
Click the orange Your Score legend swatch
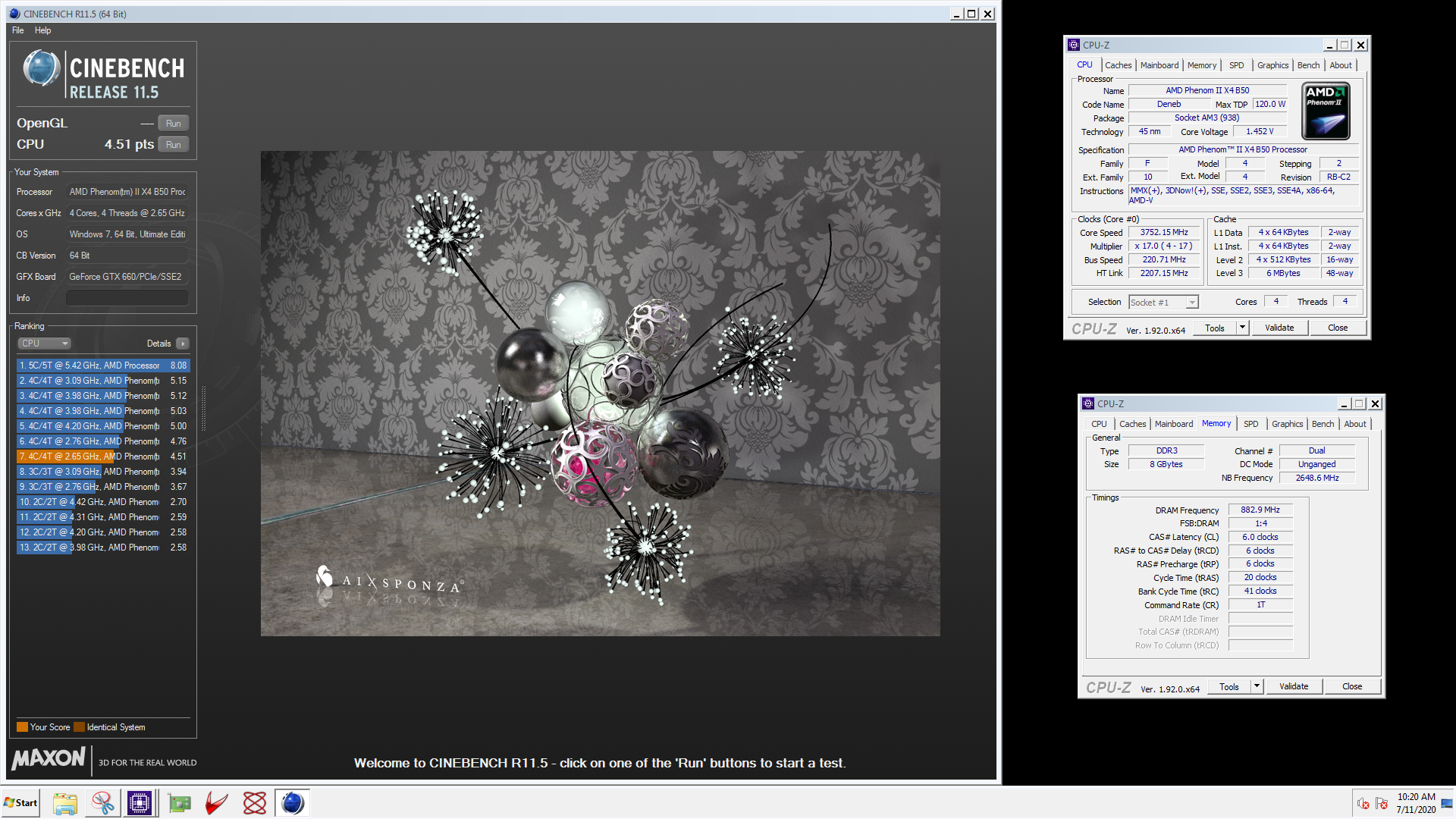(x=22, y=727)
